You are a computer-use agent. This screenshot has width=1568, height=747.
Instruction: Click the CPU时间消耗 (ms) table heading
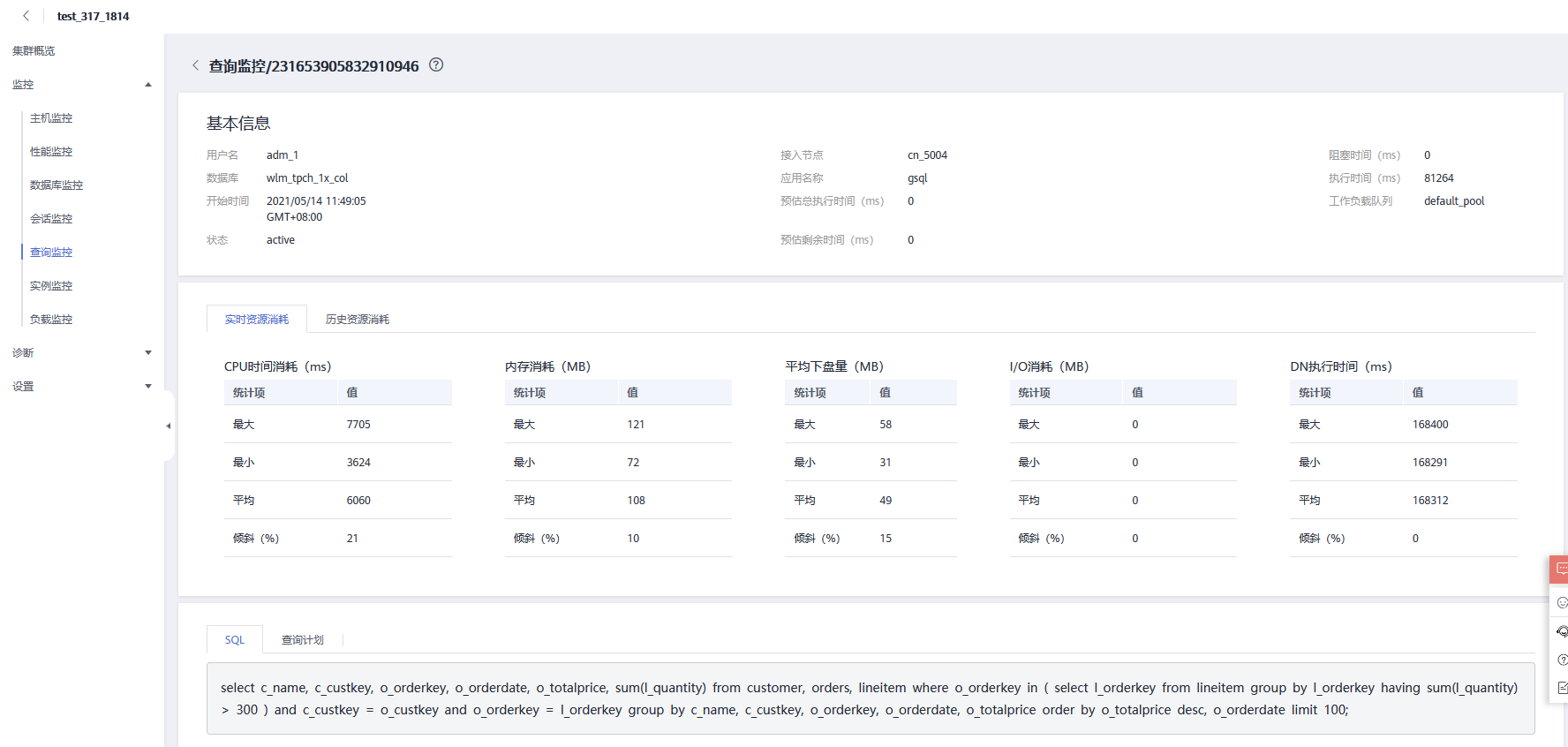click(x=277, y=366)
